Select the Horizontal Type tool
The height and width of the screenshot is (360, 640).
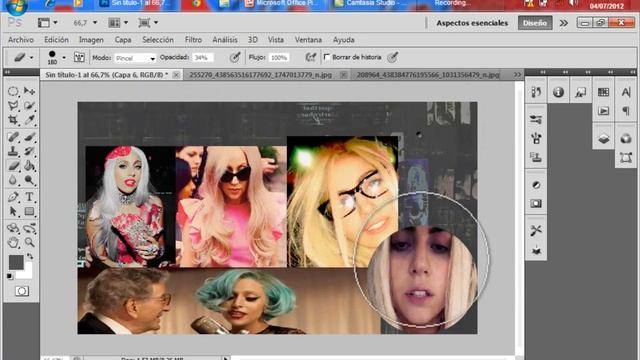29,197
